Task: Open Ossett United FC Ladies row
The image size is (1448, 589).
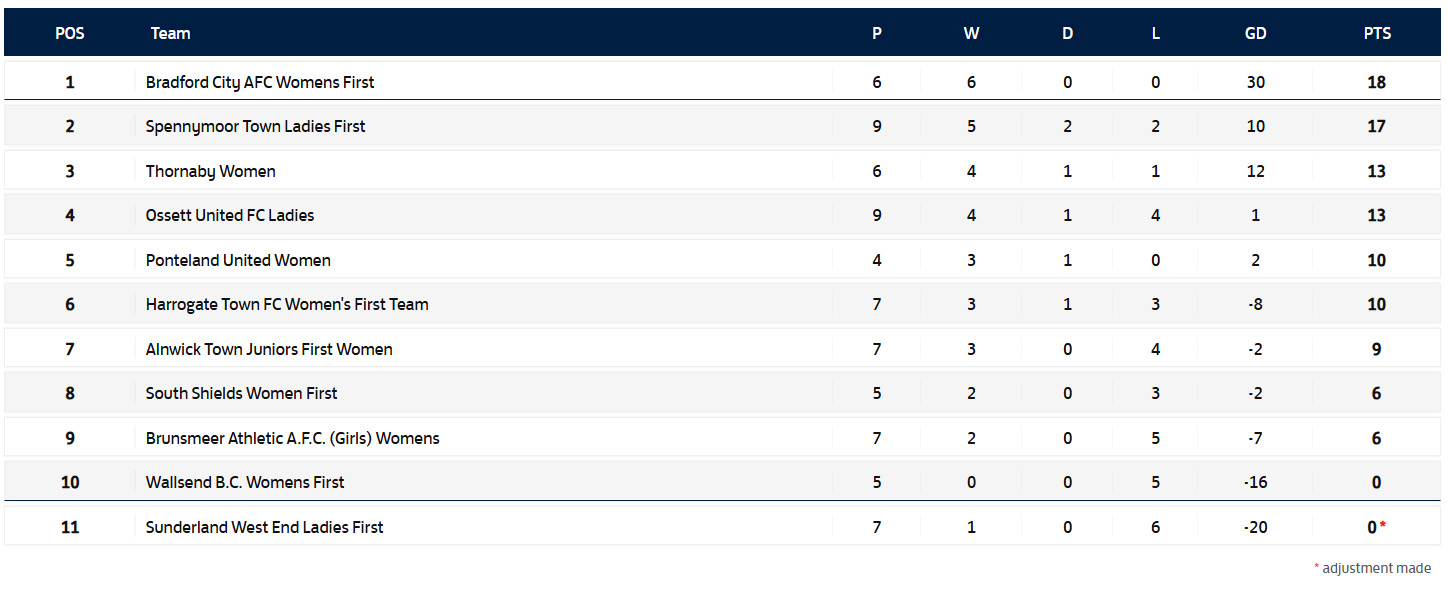Action: [x=230, y=215]
